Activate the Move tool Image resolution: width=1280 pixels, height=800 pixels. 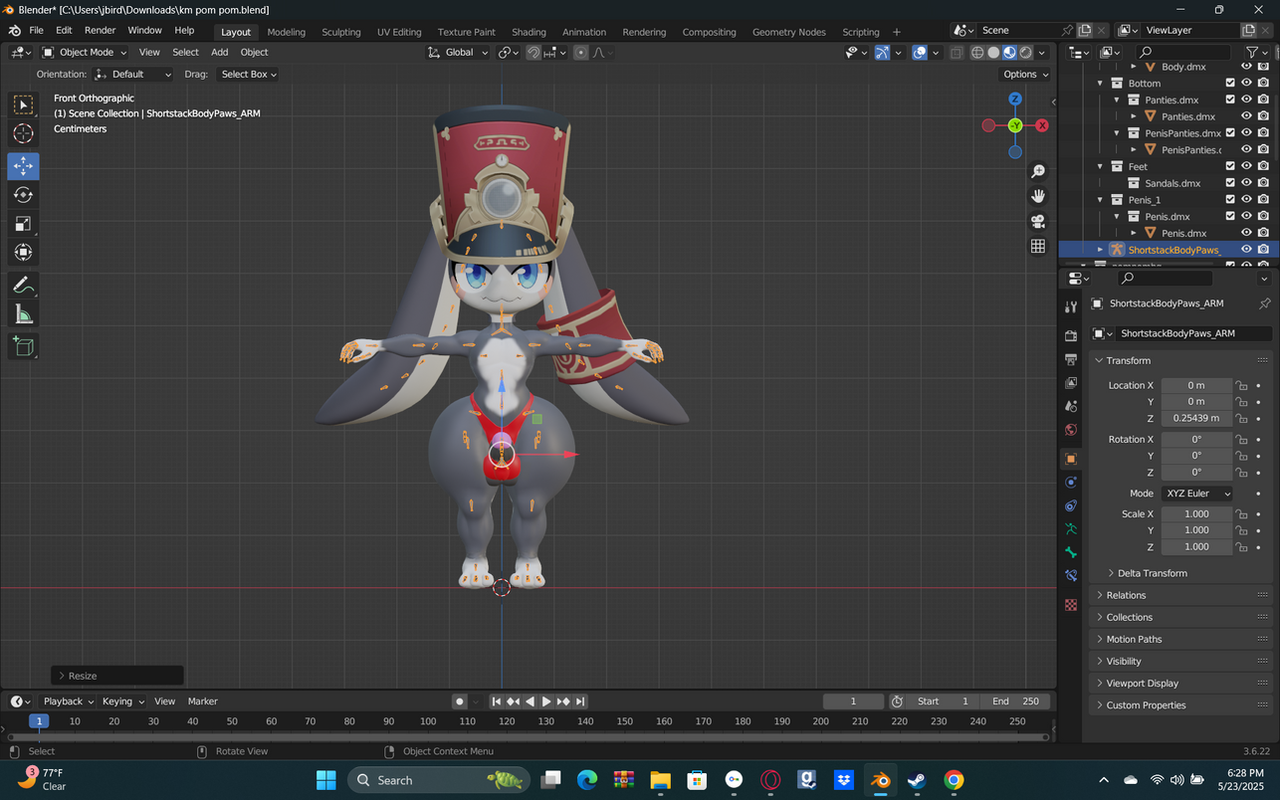tap(24, 166)
